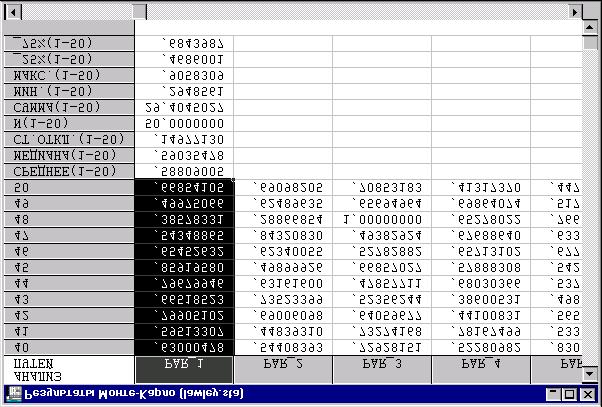Select row header 44
602x407 pixels.
click(69, 283)
